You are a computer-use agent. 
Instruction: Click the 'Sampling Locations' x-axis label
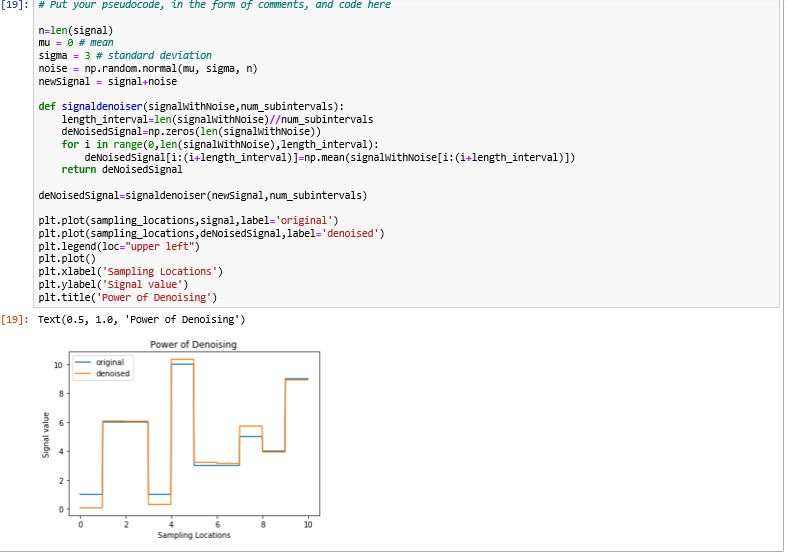tap(194, 535)
